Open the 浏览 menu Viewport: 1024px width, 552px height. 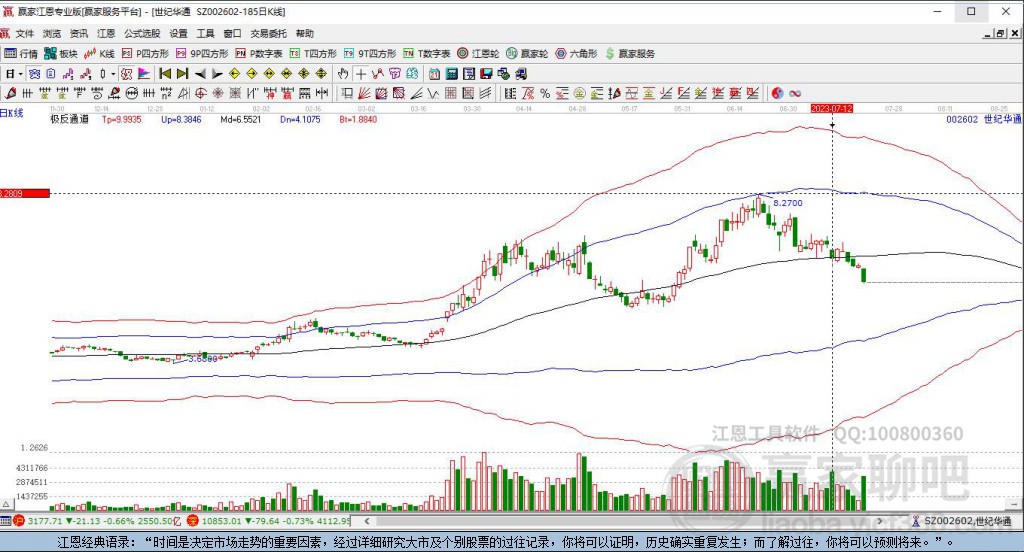tap(52, 33)
